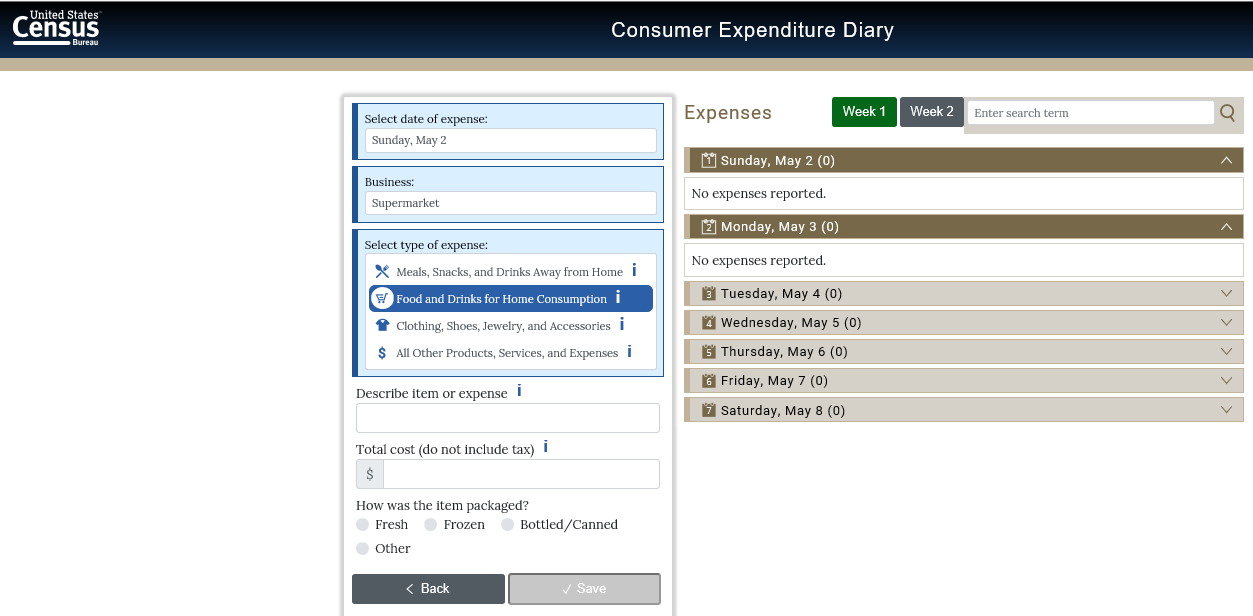This screenshot has height=616, width=1253.
Task: Select the Week 1 tab
Action: tap(864, 112)
